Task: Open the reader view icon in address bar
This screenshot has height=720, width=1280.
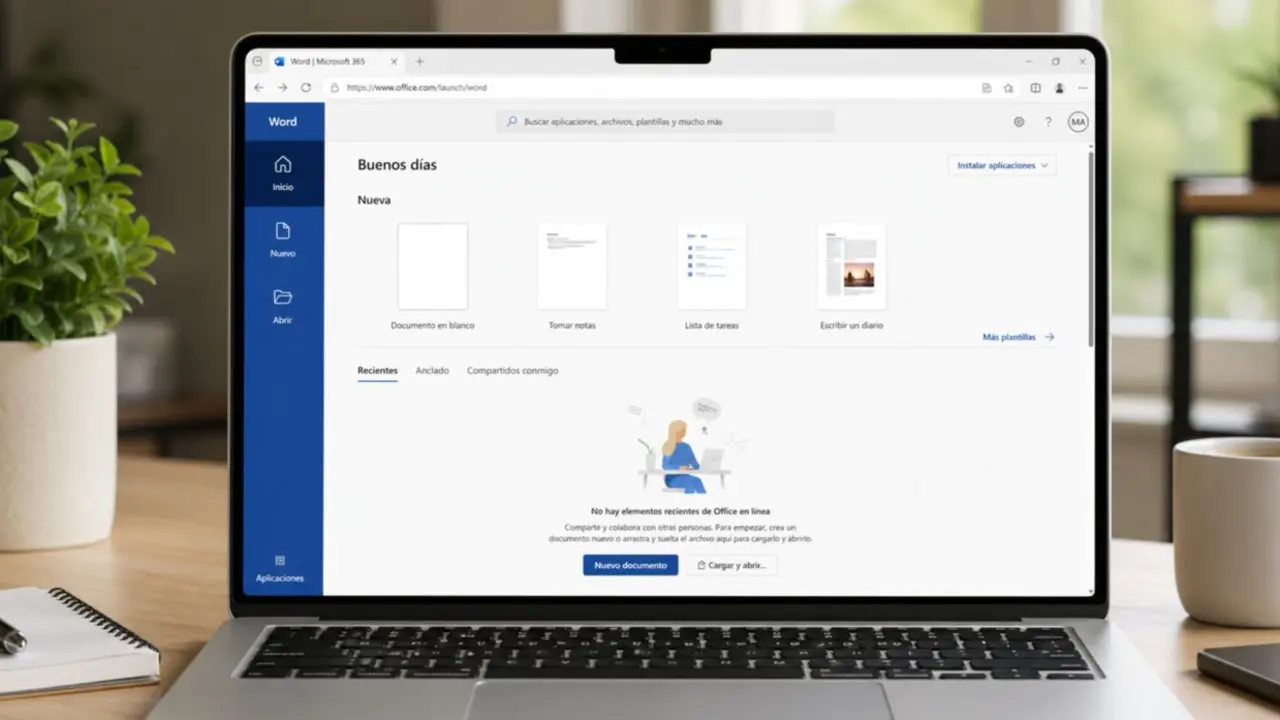Action: [x=986, y=88]
